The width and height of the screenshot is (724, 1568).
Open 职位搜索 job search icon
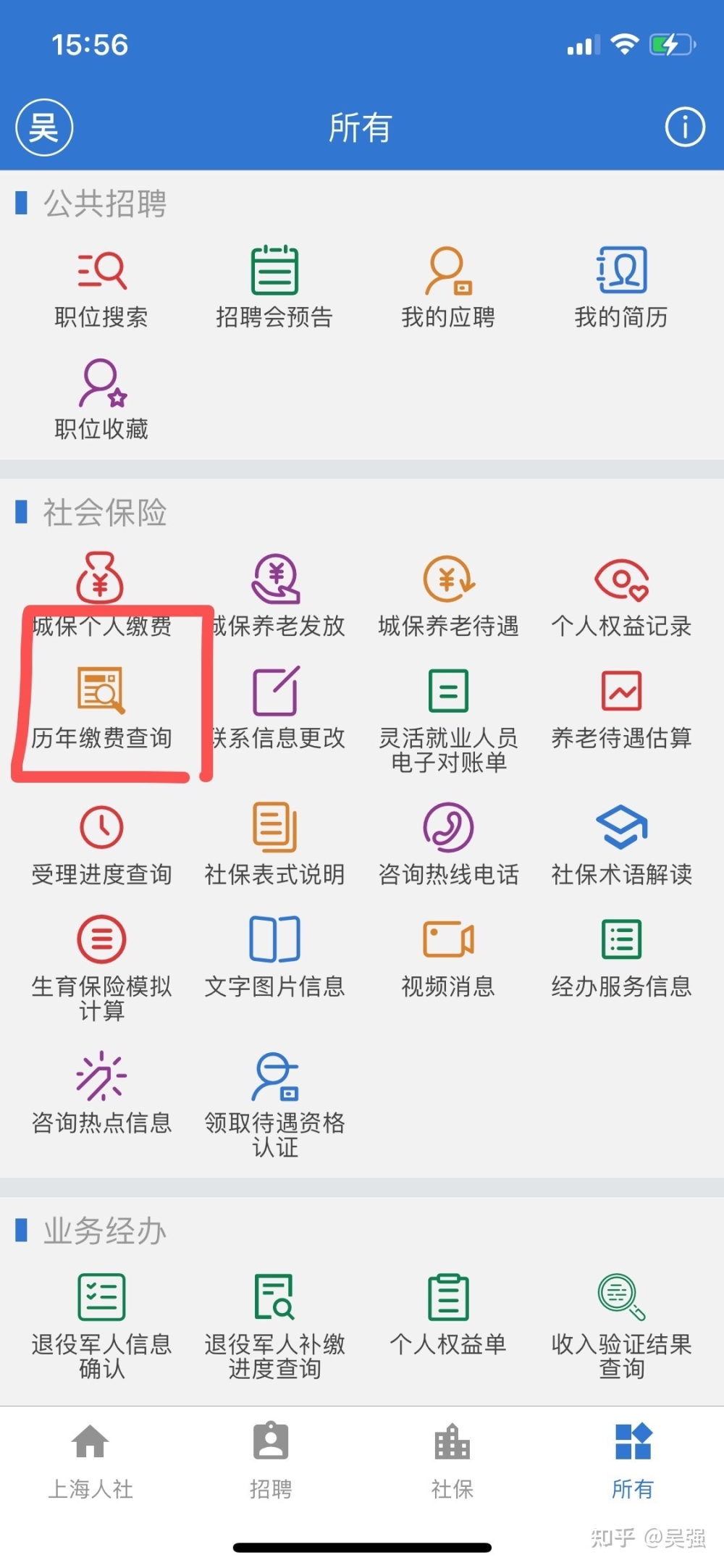point(101,271)
